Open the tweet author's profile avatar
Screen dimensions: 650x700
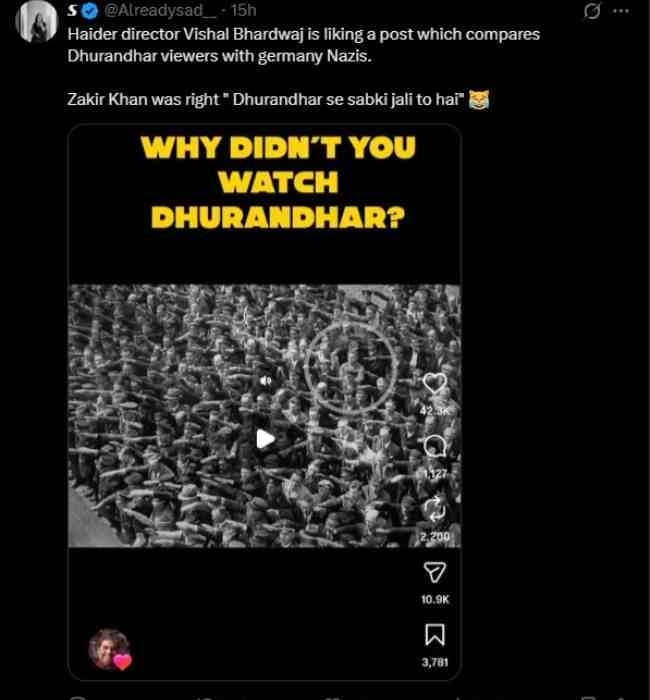tap(37, 21)
